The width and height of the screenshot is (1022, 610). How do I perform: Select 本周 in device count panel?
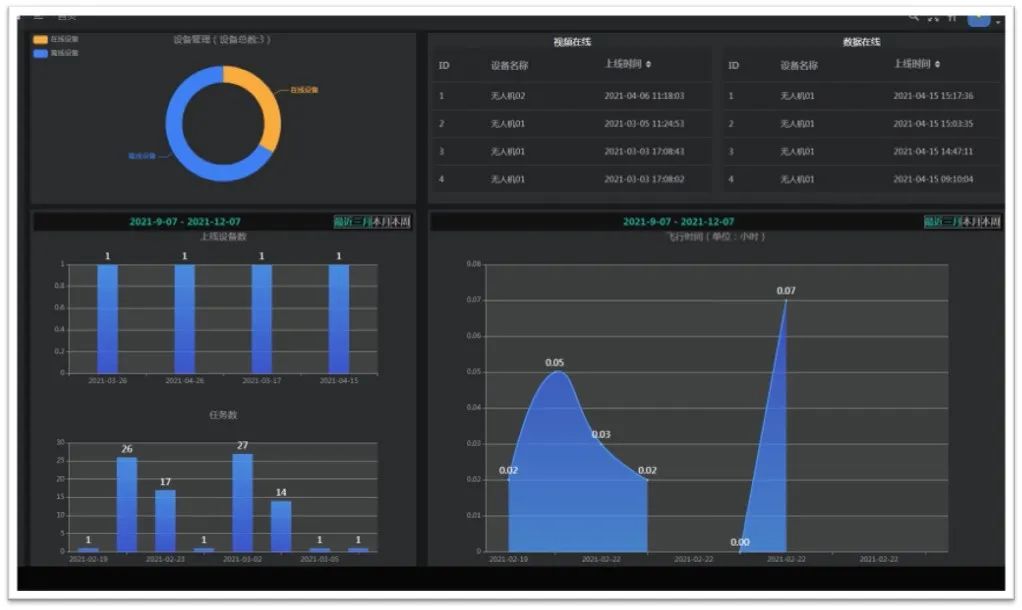click(x=401, y=222)
